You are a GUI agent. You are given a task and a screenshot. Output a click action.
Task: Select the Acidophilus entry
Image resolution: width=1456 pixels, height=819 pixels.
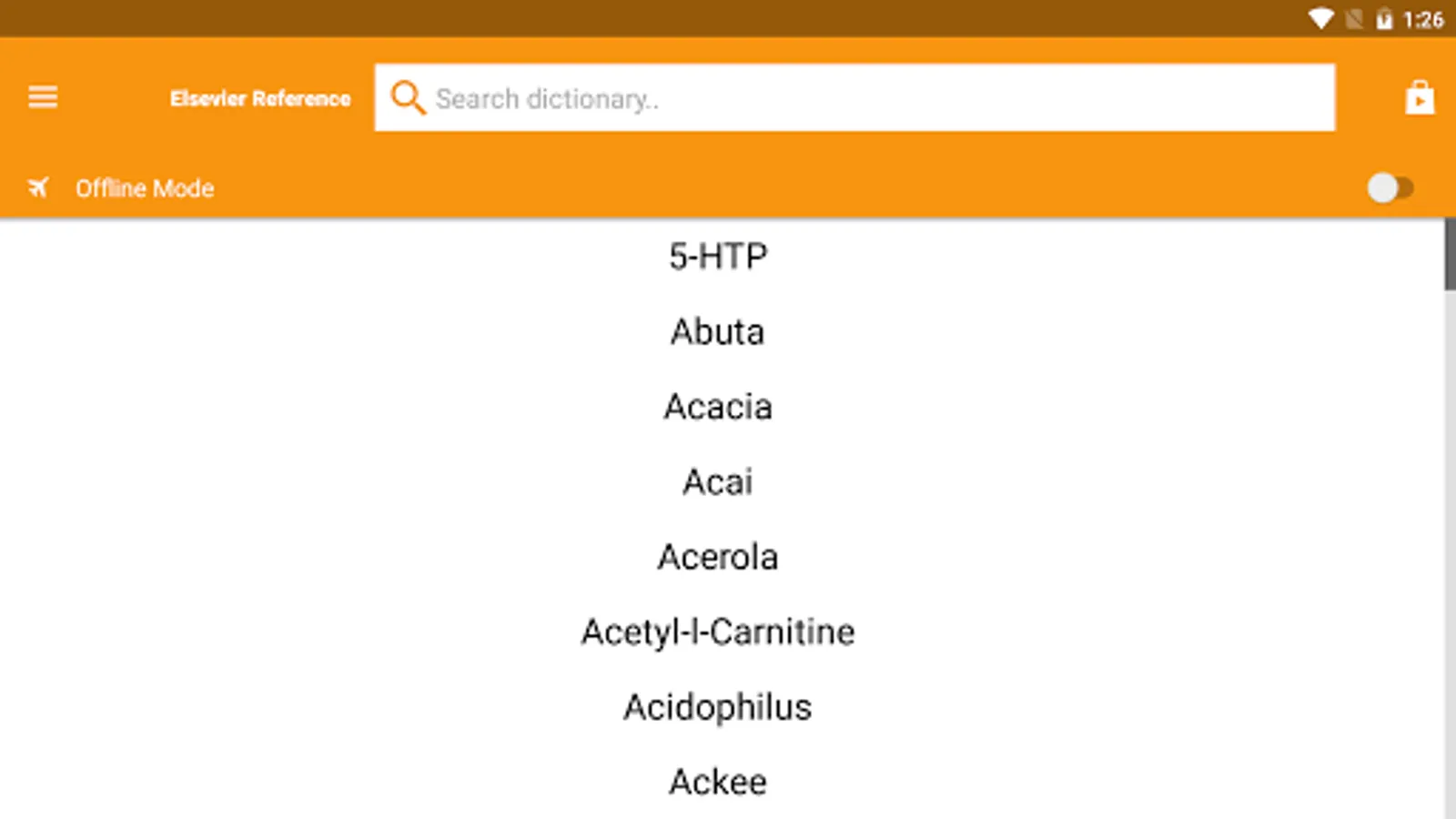[x=718, y=707]
